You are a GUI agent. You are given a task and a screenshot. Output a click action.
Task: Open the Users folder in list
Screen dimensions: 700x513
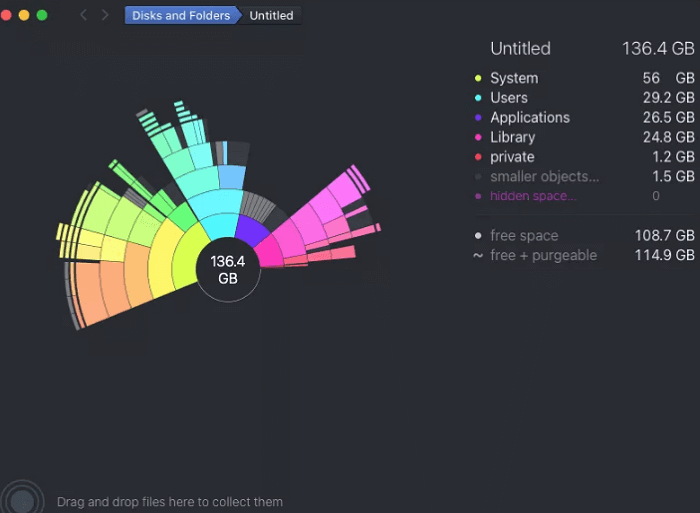coord(509,98)
